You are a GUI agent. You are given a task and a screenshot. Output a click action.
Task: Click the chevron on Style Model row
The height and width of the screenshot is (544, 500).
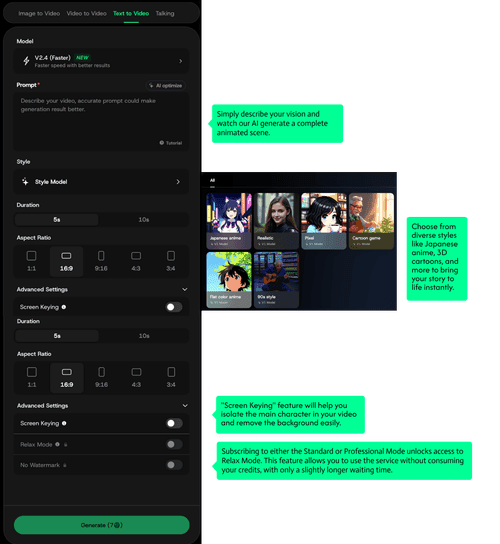click(x=178, y=182)
